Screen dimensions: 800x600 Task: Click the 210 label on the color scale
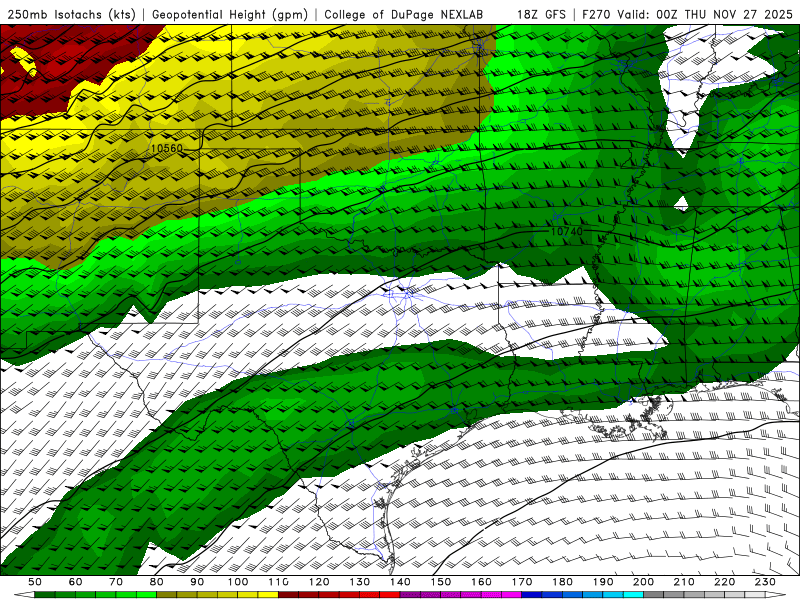pyautogui.click(x=684, y=582)
